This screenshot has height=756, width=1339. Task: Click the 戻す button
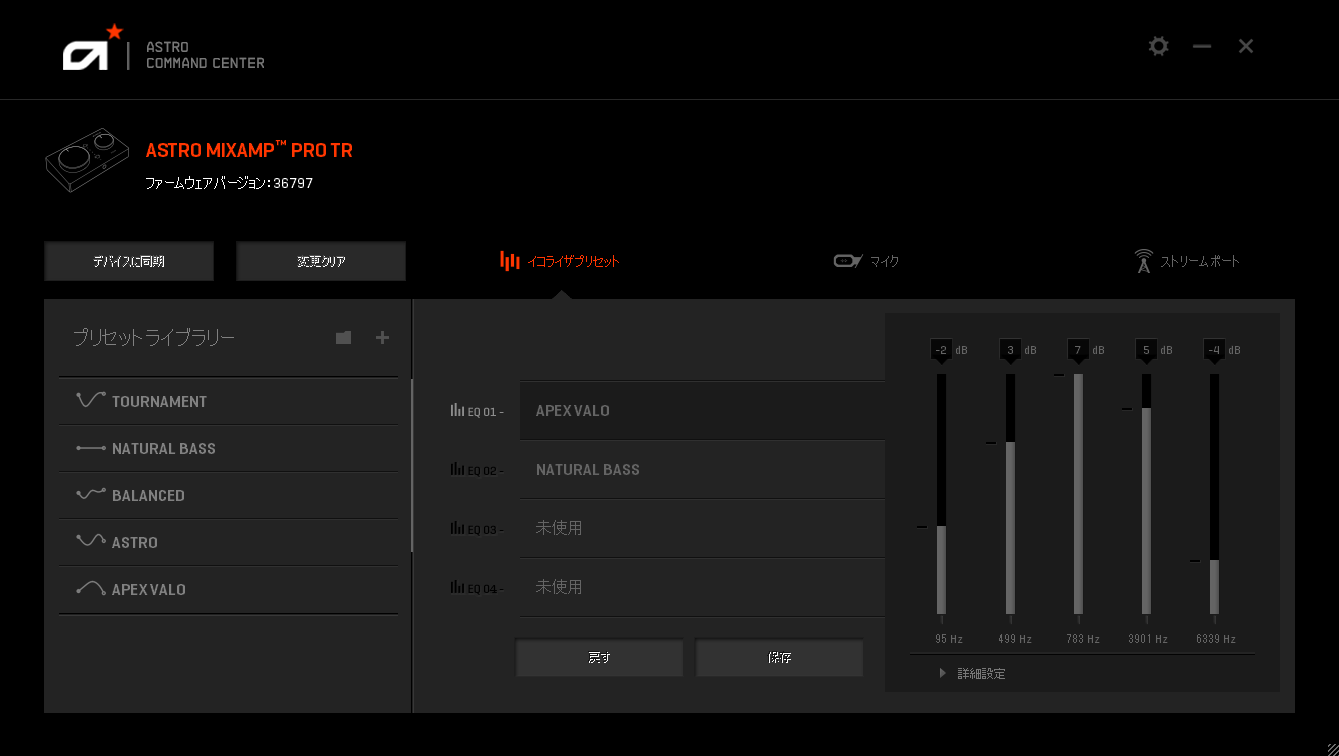pos(598,657)
